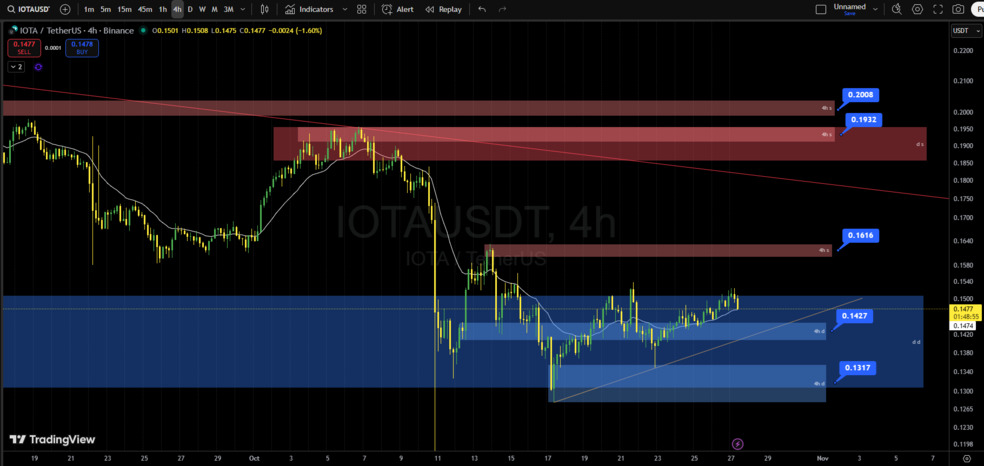Click the undo arrow
The width and height of the screenshot is (984, 466).
tap(482, 9)
